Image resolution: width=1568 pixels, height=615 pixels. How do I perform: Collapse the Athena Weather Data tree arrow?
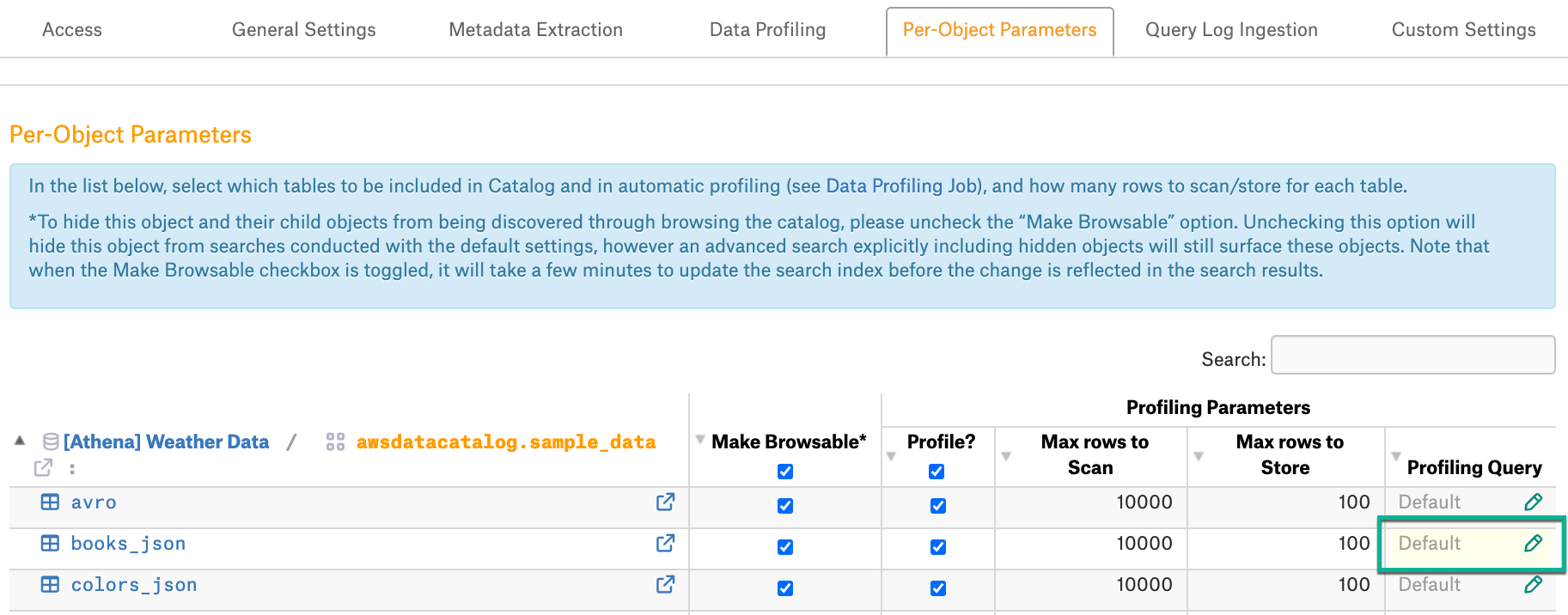coord(20,441)
